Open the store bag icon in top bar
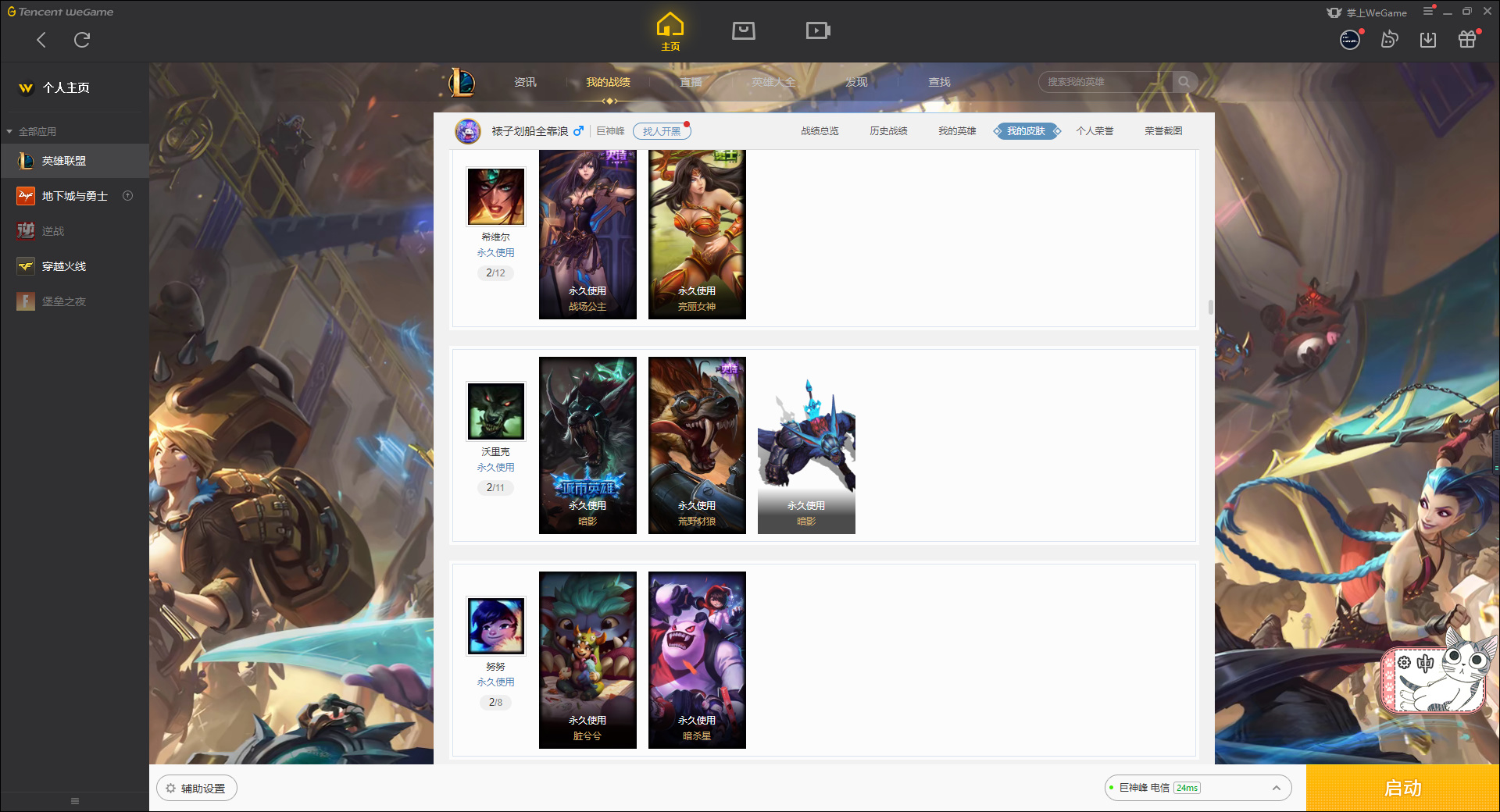Viewport: 1500px width, 812px height. (x=744, y=30)
